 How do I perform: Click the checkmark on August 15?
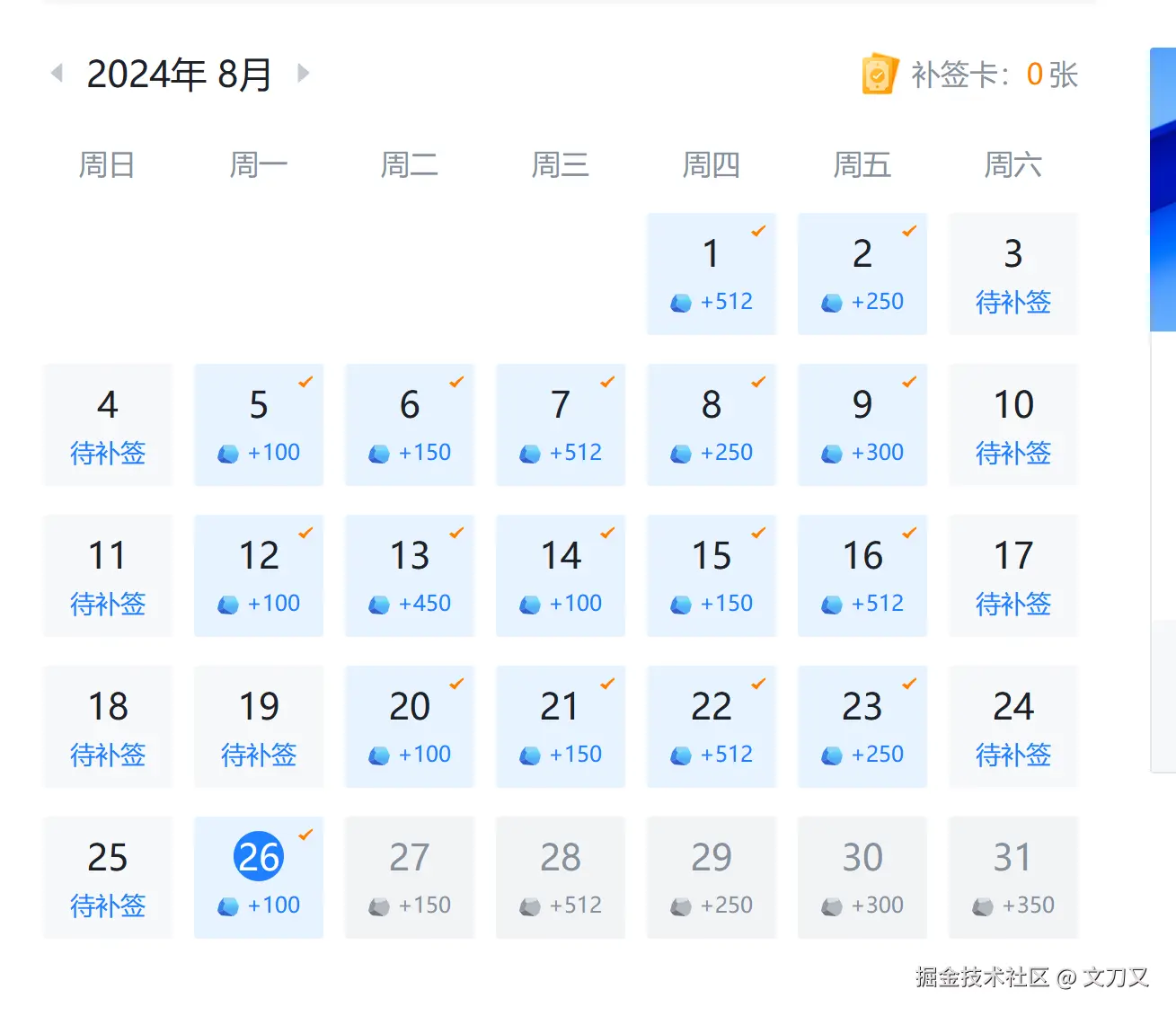coord(757,534)
